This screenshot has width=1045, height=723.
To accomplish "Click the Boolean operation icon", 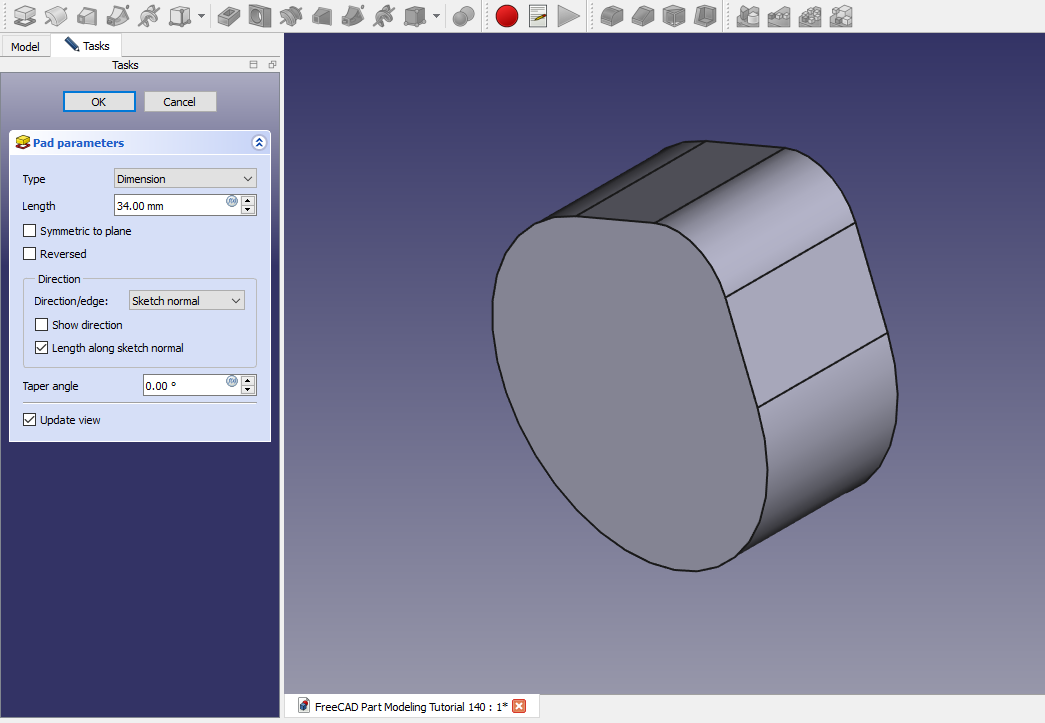I will (463, 16).
